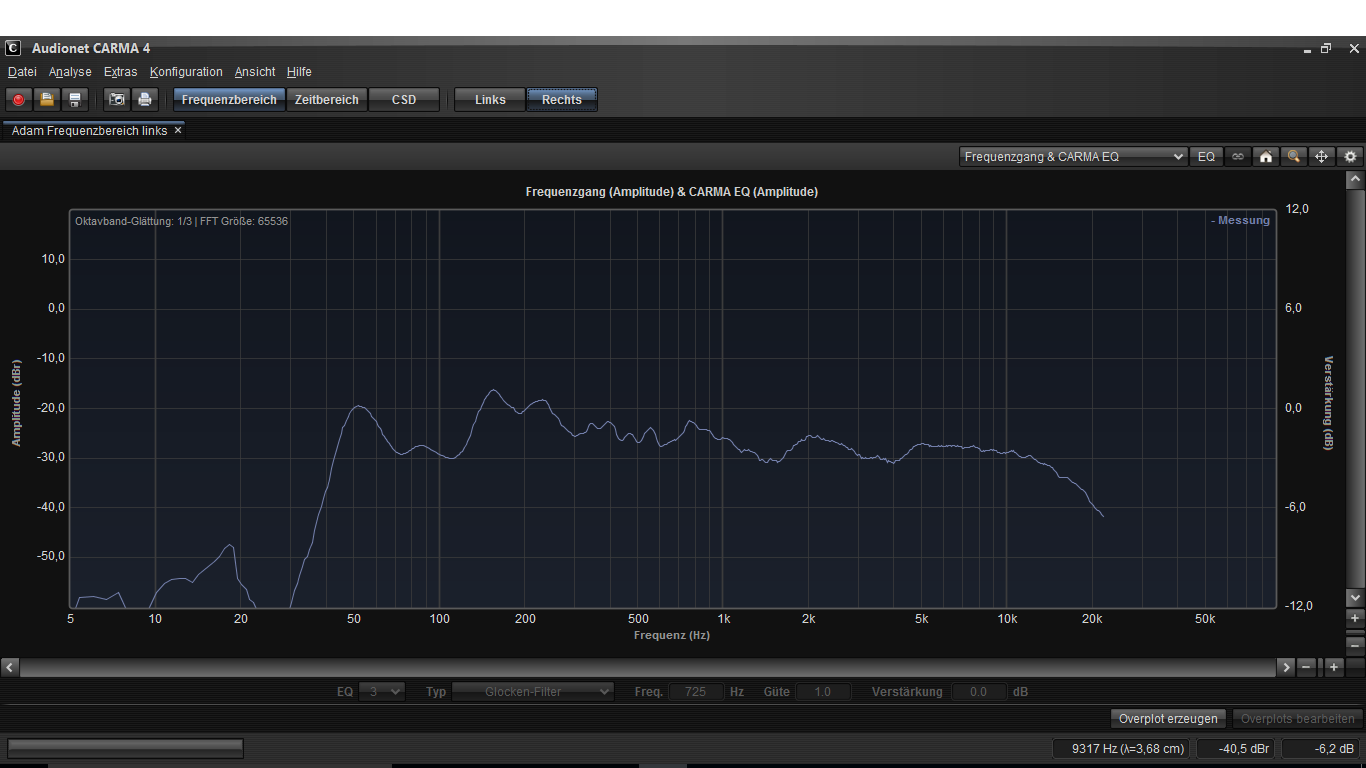Click the Verstärkung input field showing 0.0
Image resolution: width=1366 pixels, height=768 pixels.
point(978,691)
